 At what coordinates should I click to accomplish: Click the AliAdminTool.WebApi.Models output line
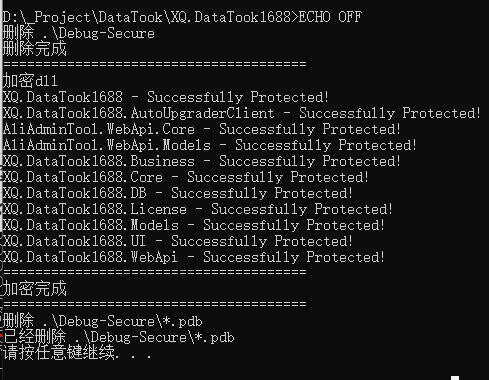(210, 145)
